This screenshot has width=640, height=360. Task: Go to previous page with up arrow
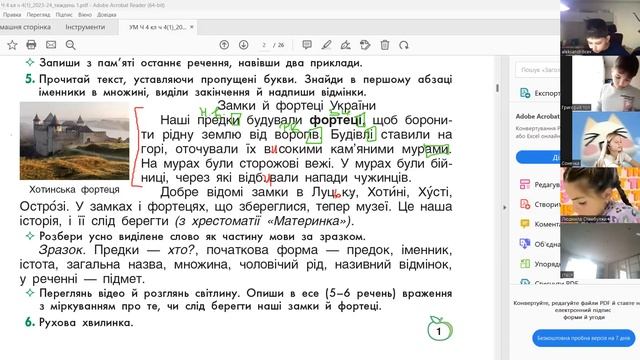point(224,45)
